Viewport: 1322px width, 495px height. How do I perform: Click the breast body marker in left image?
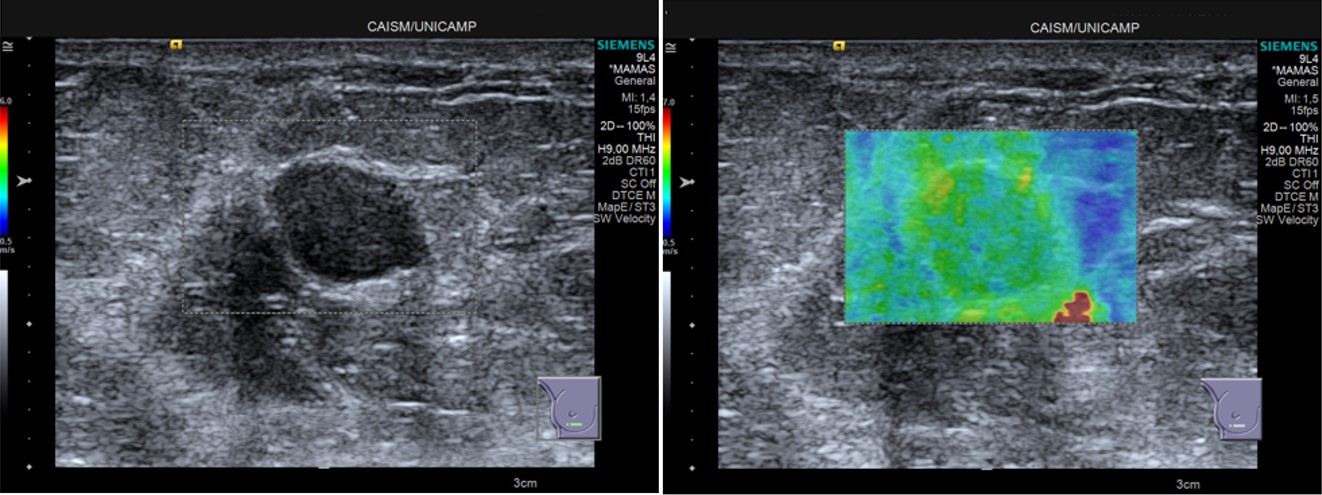tap(568, 408)
